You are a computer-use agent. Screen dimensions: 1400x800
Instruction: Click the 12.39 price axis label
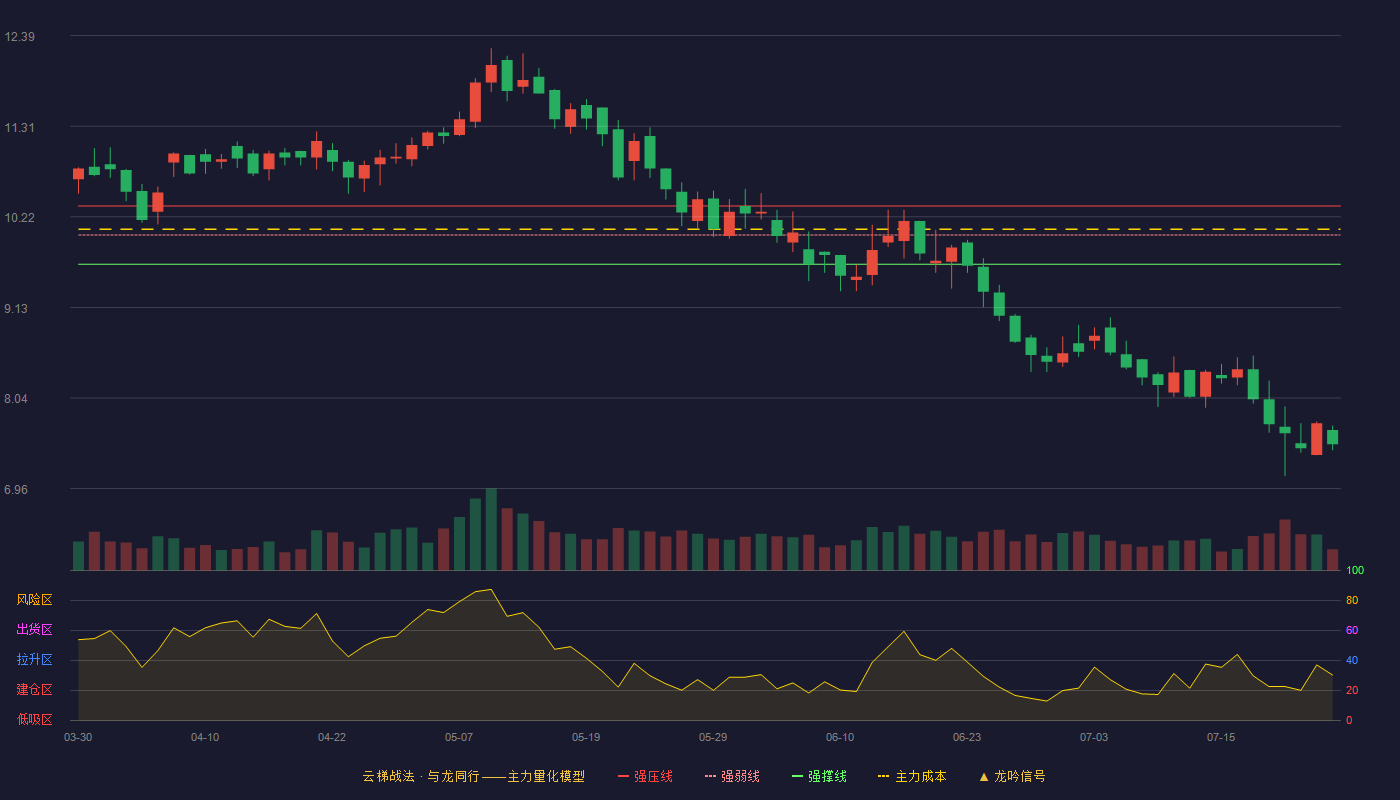(x=20, y=37)
